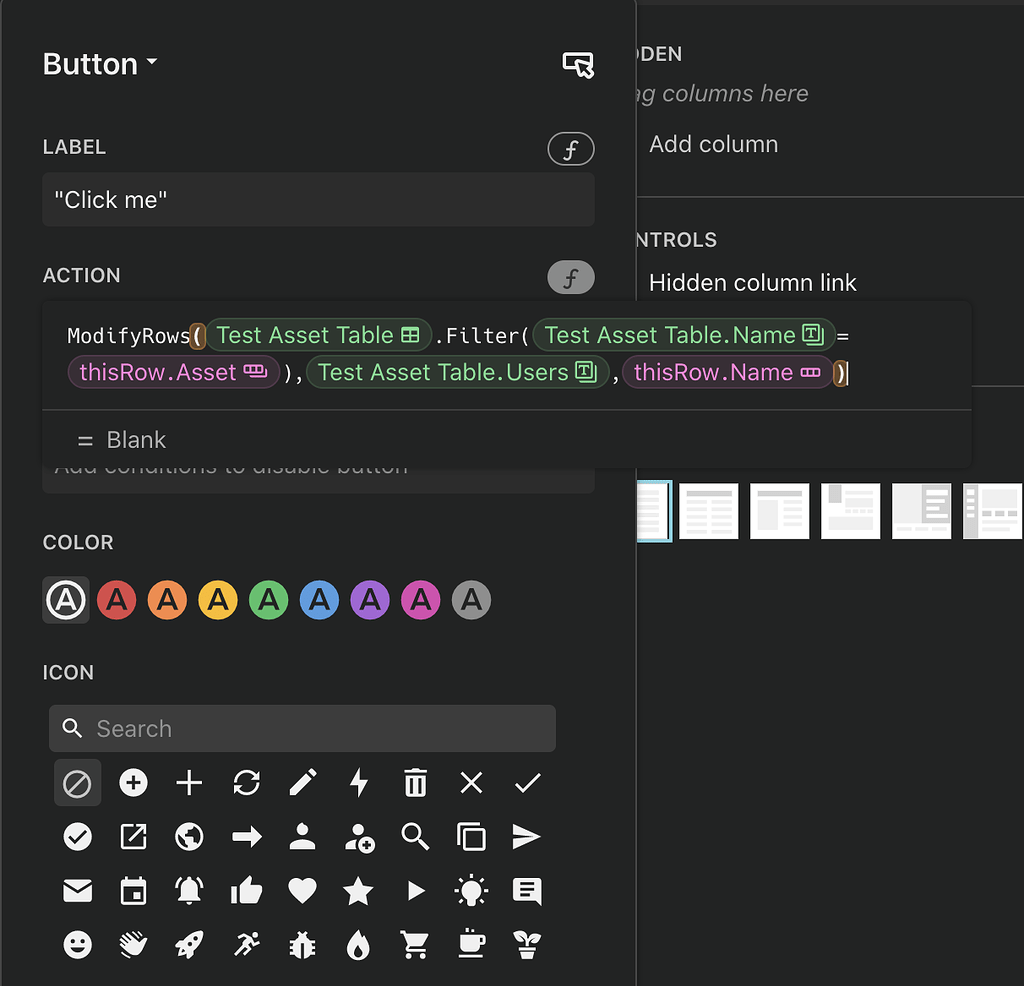The width and height of the screenshot is (1024, 986).
Task: Pick the blue color swatch
Action: pyautogui.click(x=319, y=600)
